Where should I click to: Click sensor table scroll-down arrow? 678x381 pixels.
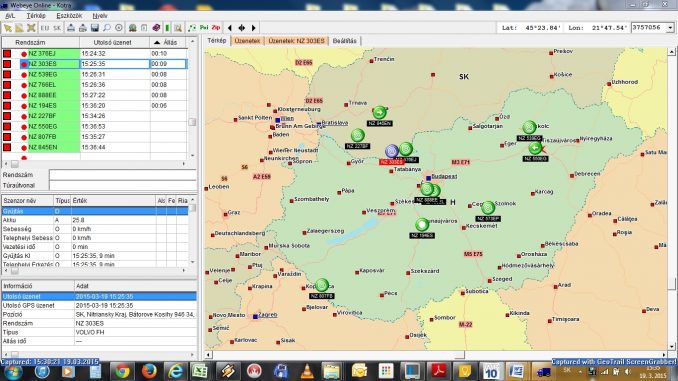[x=192, y=262]
